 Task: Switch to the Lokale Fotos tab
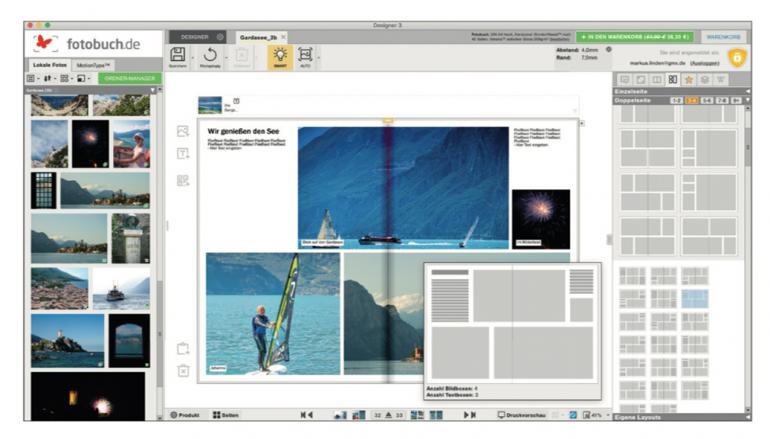tap(49, 65)
